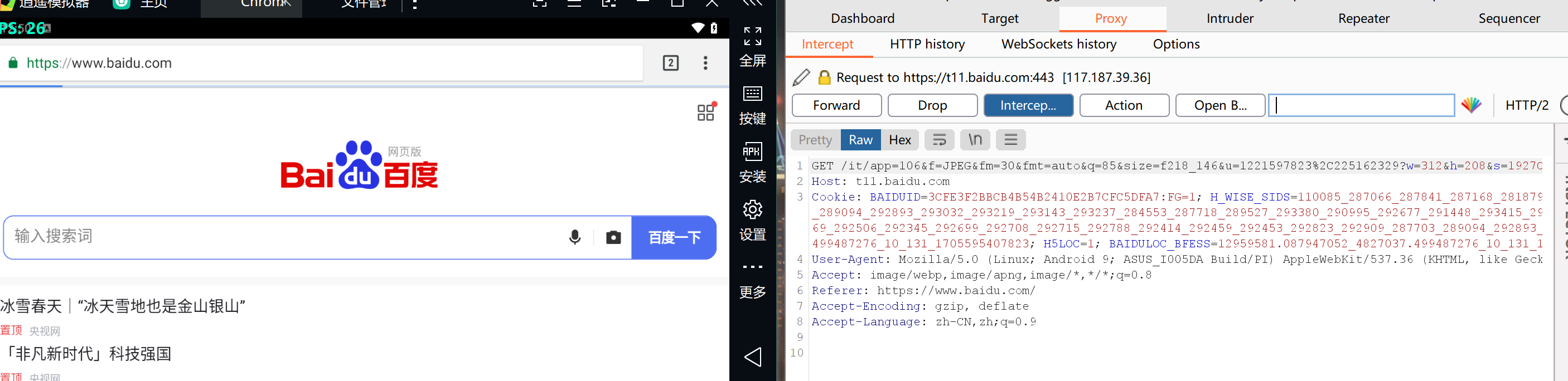
Task: Click the lock icon beside Request to
Action: coord(824,77)
